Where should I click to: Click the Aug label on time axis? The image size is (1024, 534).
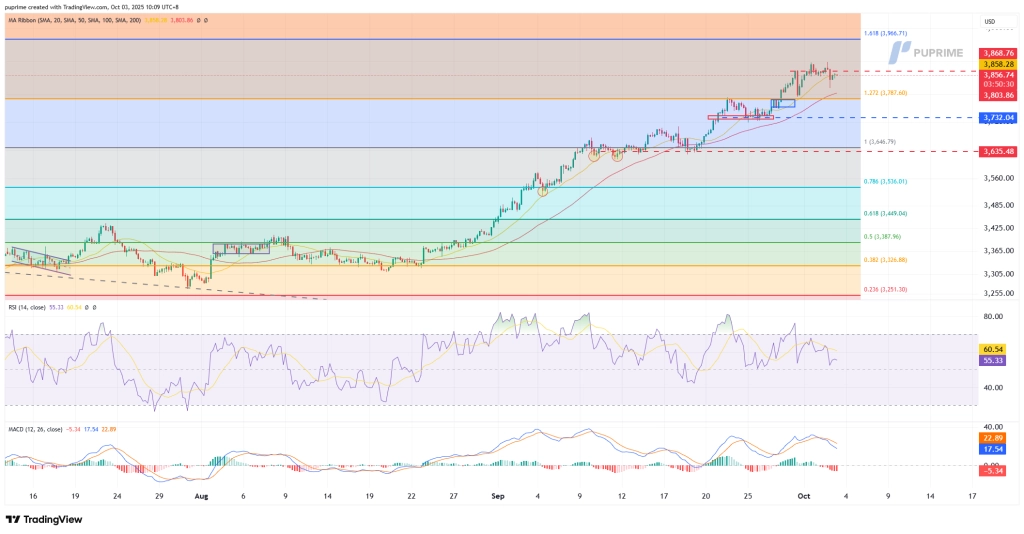click(x=201, y=495)
